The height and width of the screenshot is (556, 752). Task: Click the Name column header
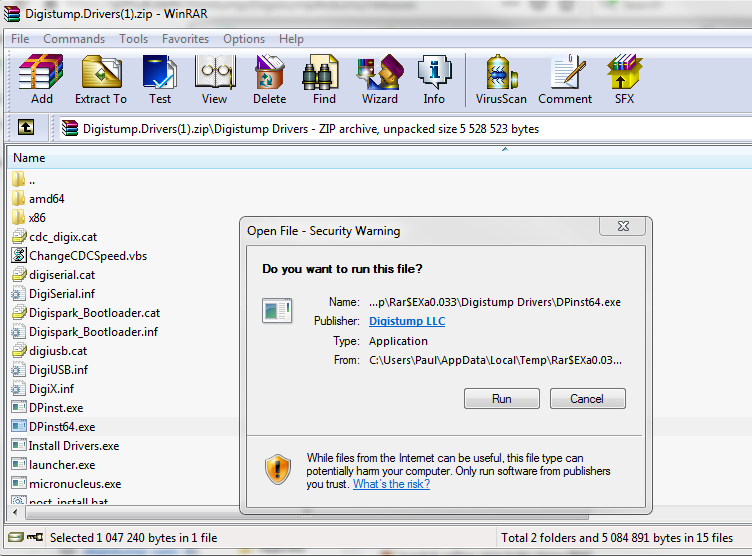point(29,158)
